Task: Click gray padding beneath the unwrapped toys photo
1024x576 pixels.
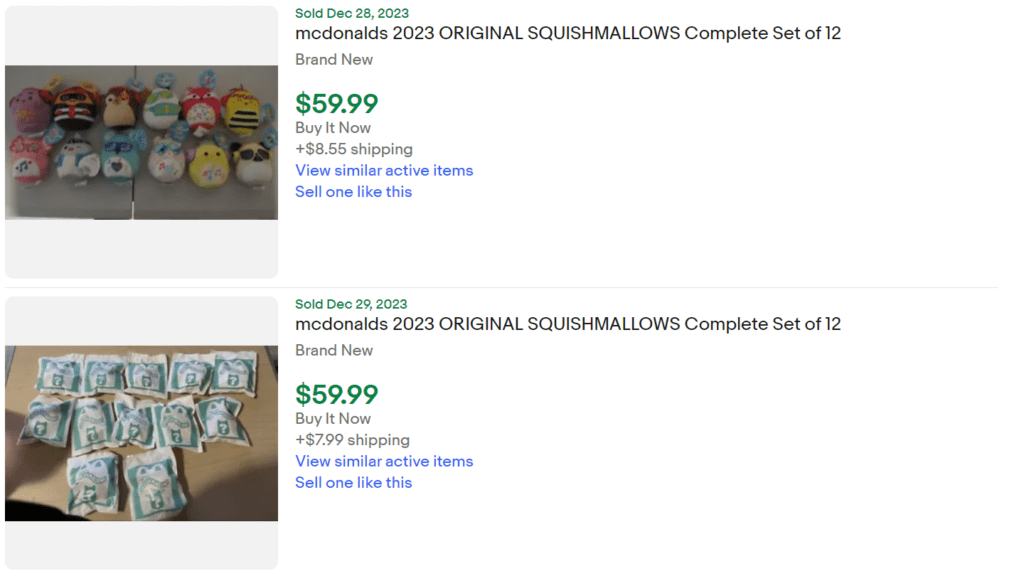Action: (141, 250)
